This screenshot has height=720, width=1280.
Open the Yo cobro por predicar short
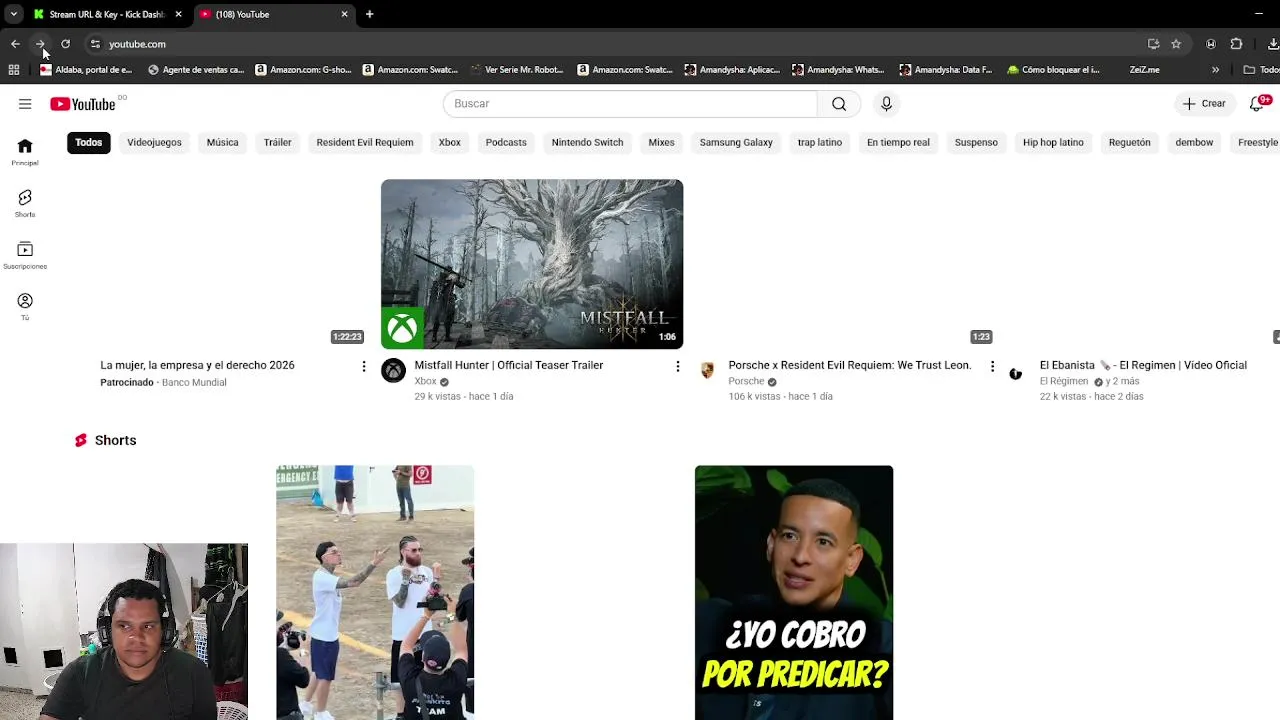click(x=794, y=592)
